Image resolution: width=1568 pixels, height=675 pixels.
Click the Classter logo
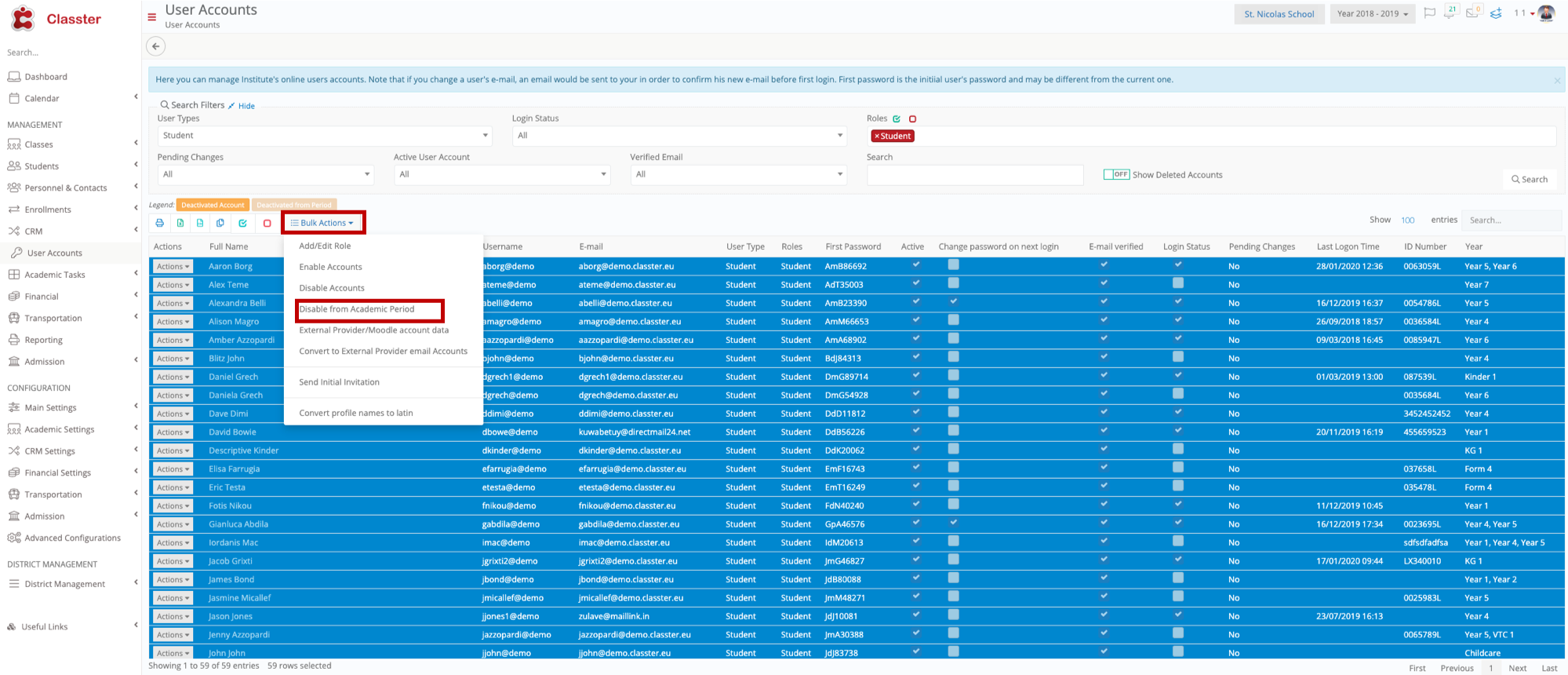pyautogui.click(x=56, y=19)
